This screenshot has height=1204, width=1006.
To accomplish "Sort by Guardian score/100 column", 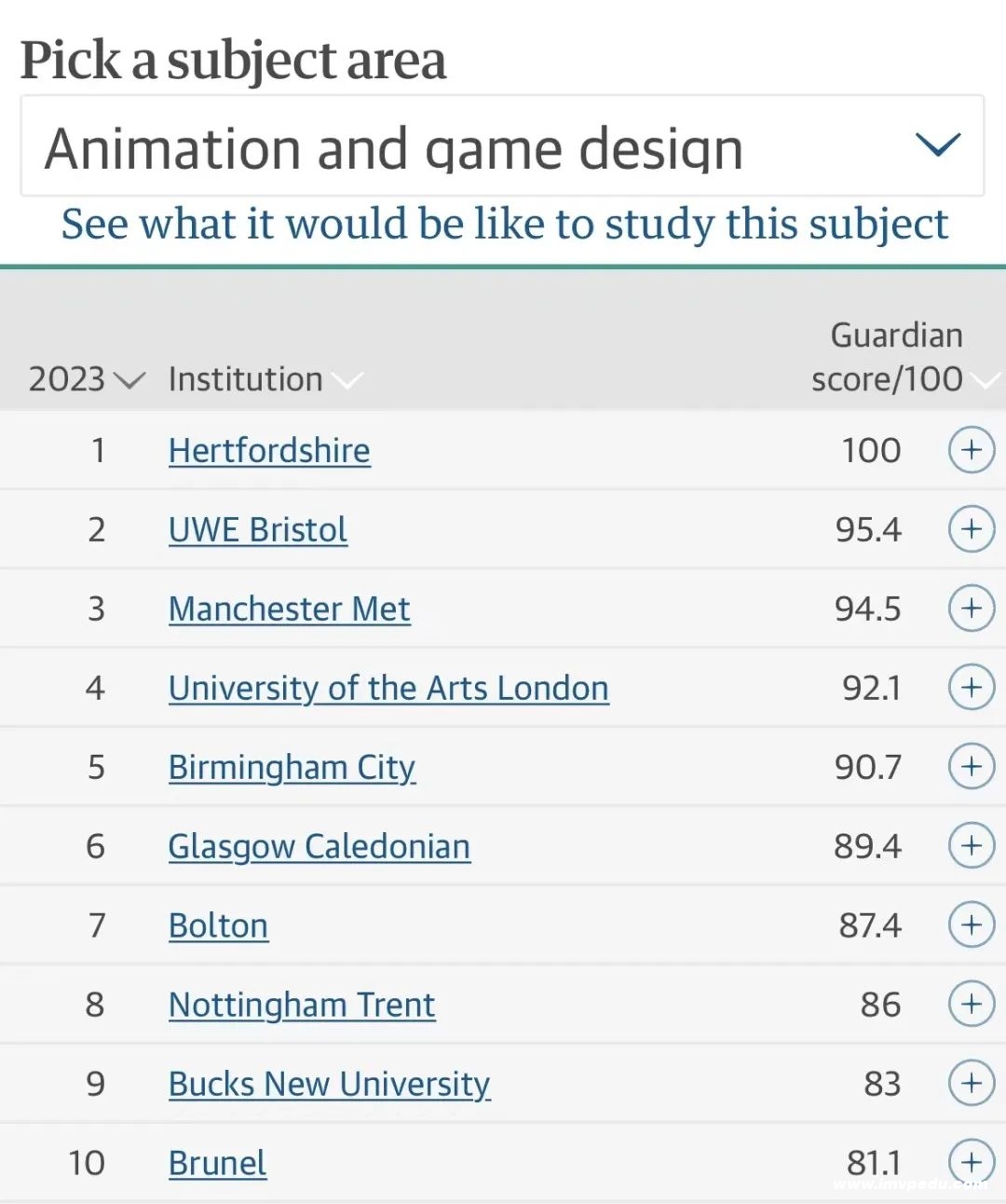I will (x=904, y=357).
